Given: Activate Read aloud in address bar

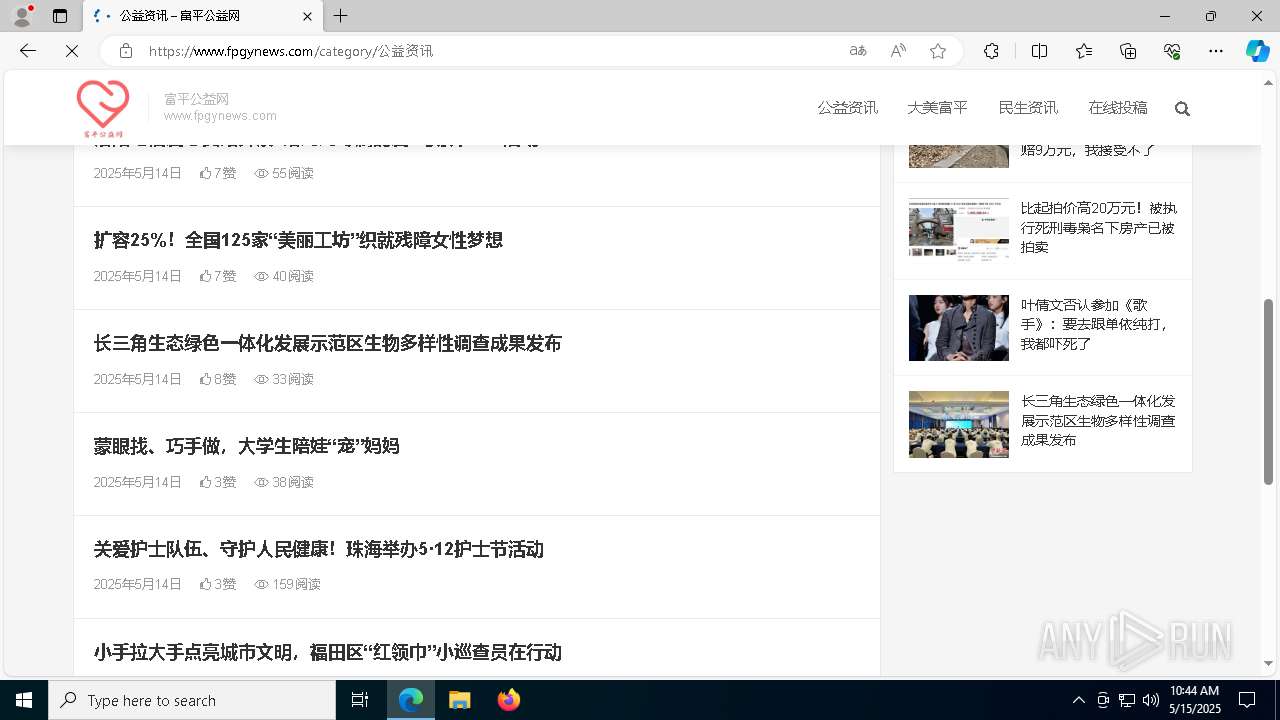Looking at the screenshot, I should coord(898,51).
